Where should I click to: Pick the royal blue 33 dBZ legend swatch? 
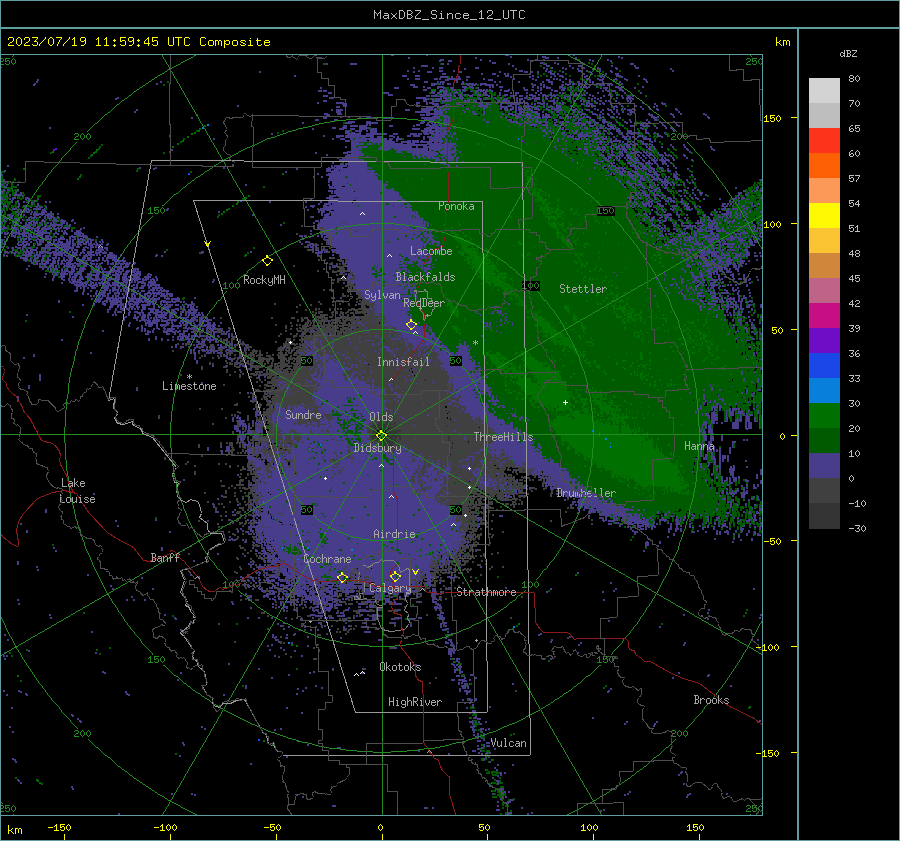coord(824,365)
